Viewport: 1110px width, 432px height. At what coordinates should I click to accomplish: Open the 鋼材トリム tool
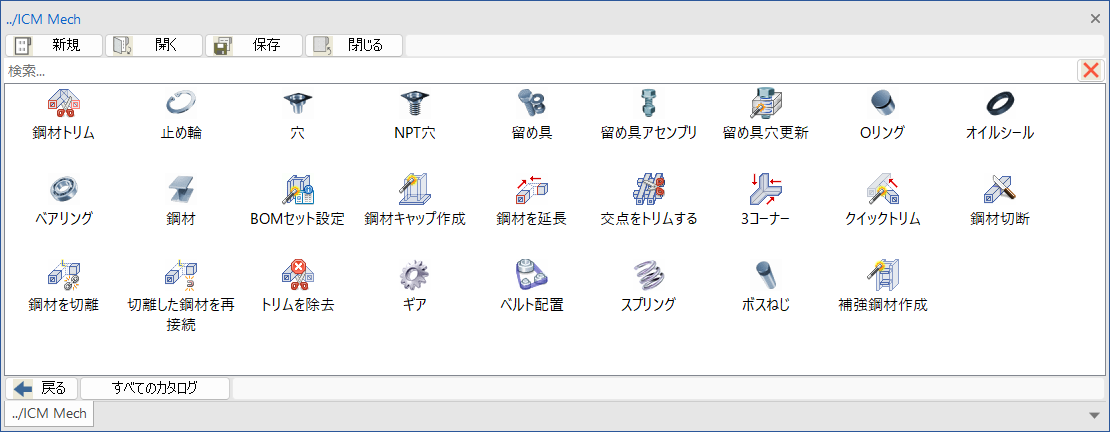click(63, 104)
